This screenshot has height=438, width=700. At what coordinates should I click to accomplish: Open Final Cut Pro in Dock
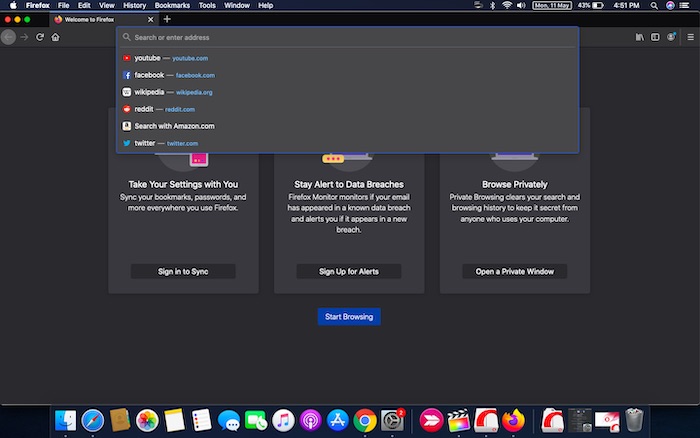[x=458, y=421]
